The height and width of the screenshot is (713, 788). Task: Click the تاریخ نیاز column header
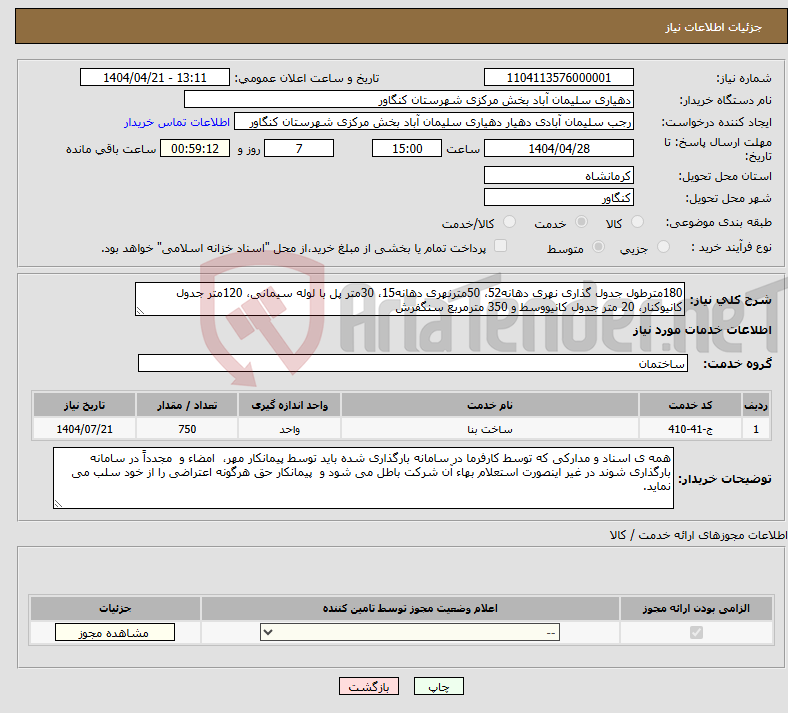pyautogui.click(x=84, y=405)
